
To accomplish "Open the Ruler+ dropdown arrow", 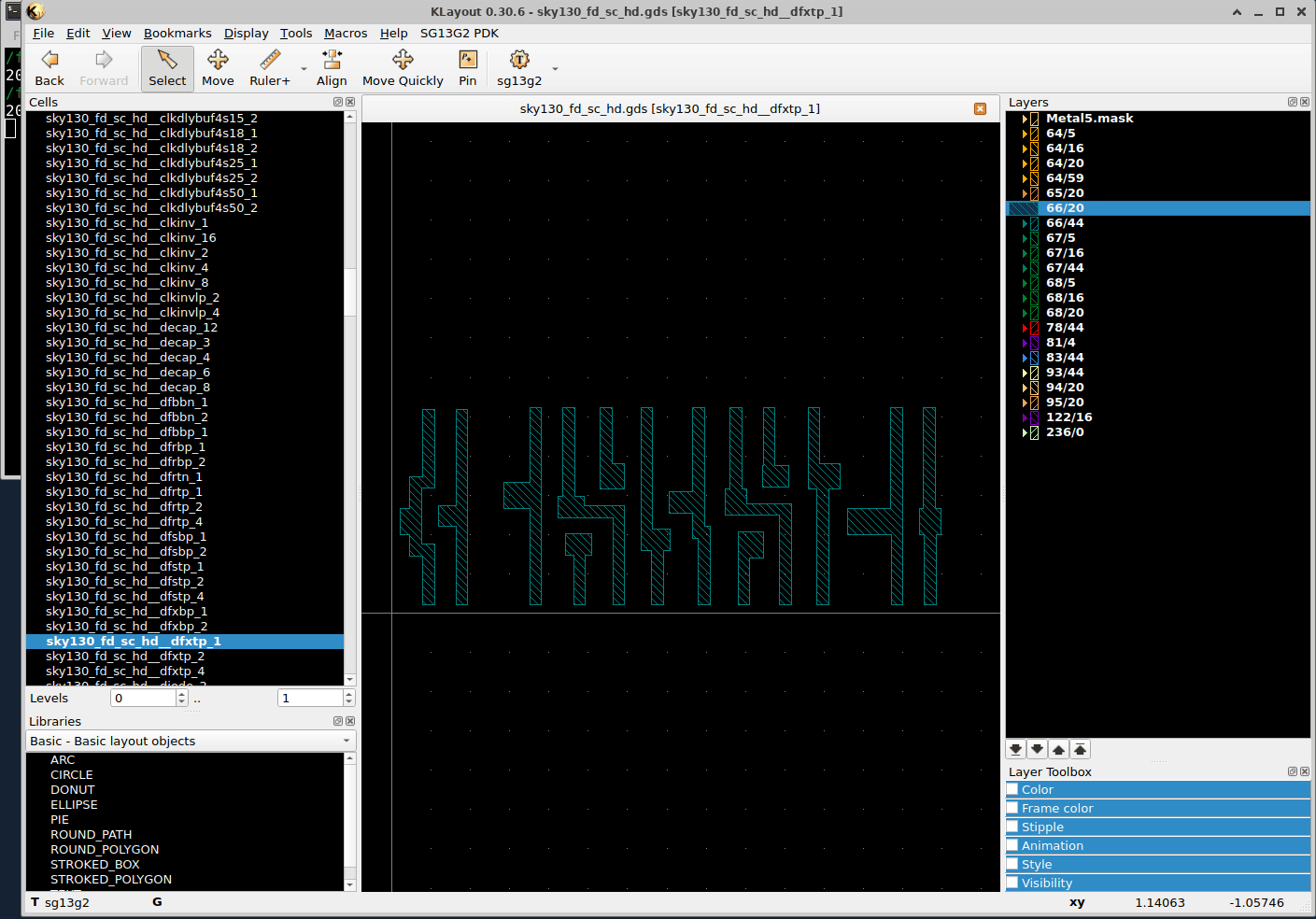I will (304, 69).
